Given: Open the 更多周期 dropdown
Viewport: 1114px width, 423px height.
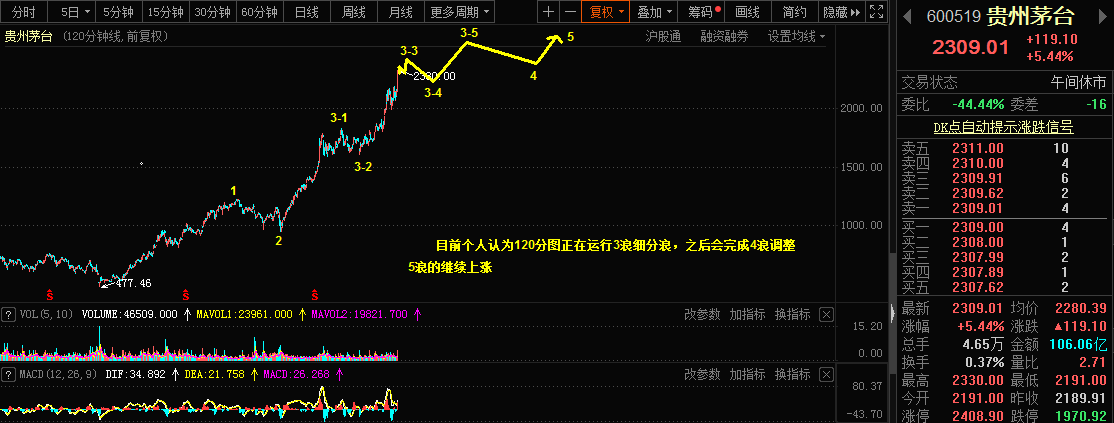Looking at the screenshot, I should [x=460, y=11].
